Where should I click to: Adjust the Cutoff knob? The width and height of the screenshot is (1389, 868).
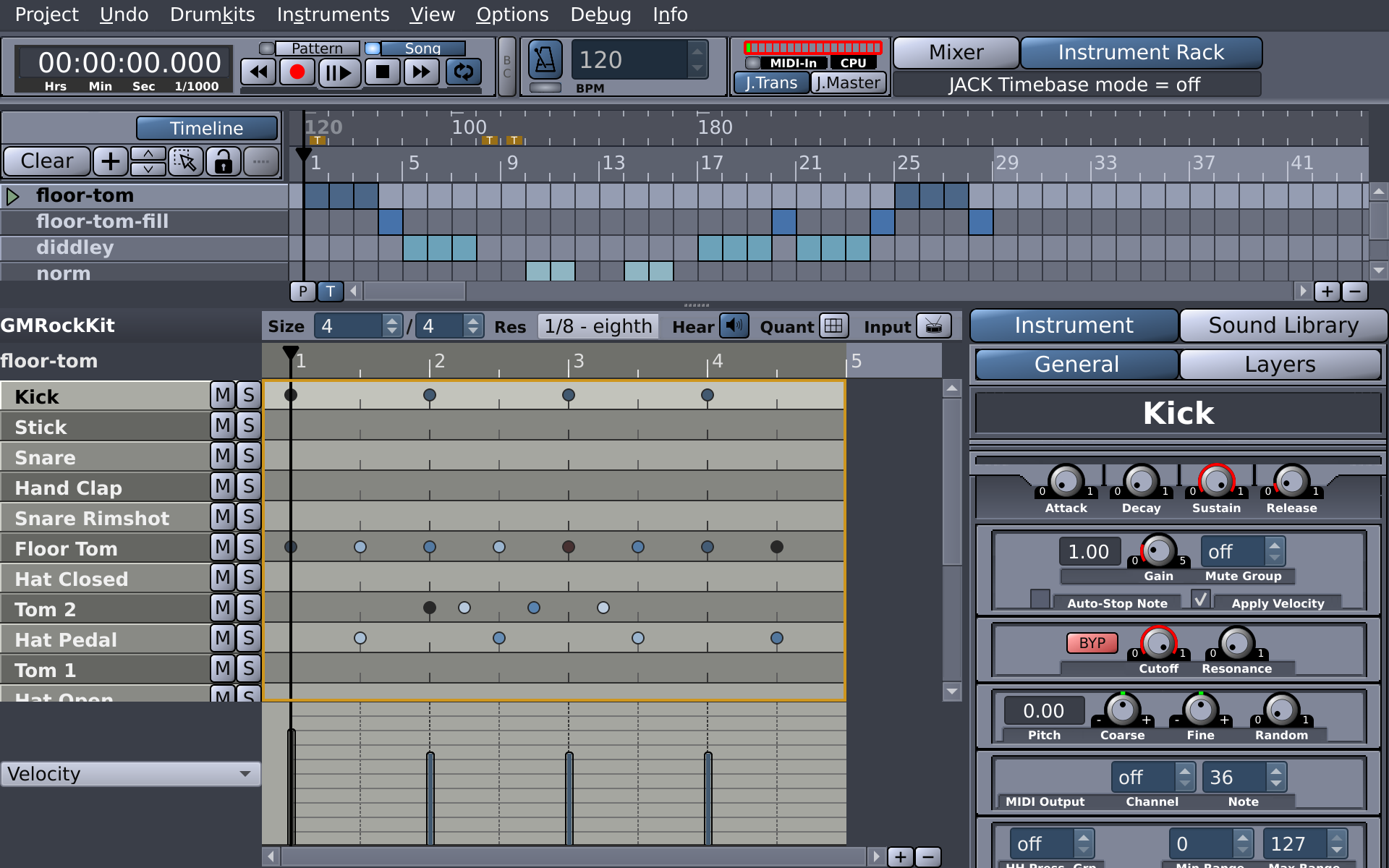point(1158,643)
